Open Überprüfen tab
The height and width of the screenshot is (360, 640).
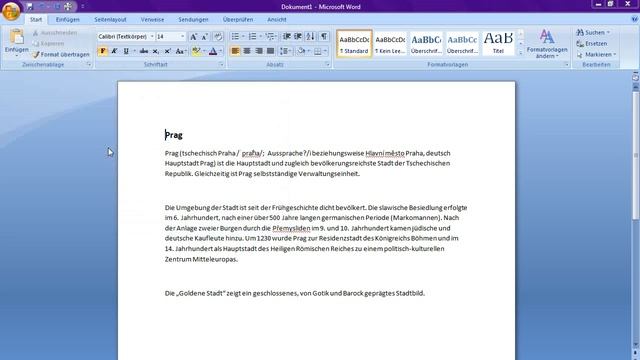click(238, 20)
